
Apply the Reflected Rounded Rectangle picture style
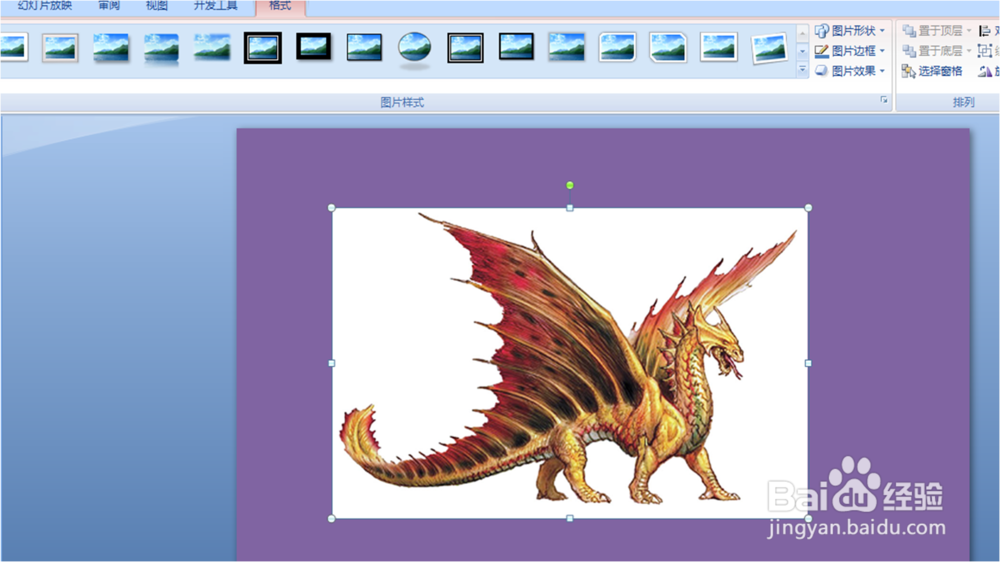(161, 49)
